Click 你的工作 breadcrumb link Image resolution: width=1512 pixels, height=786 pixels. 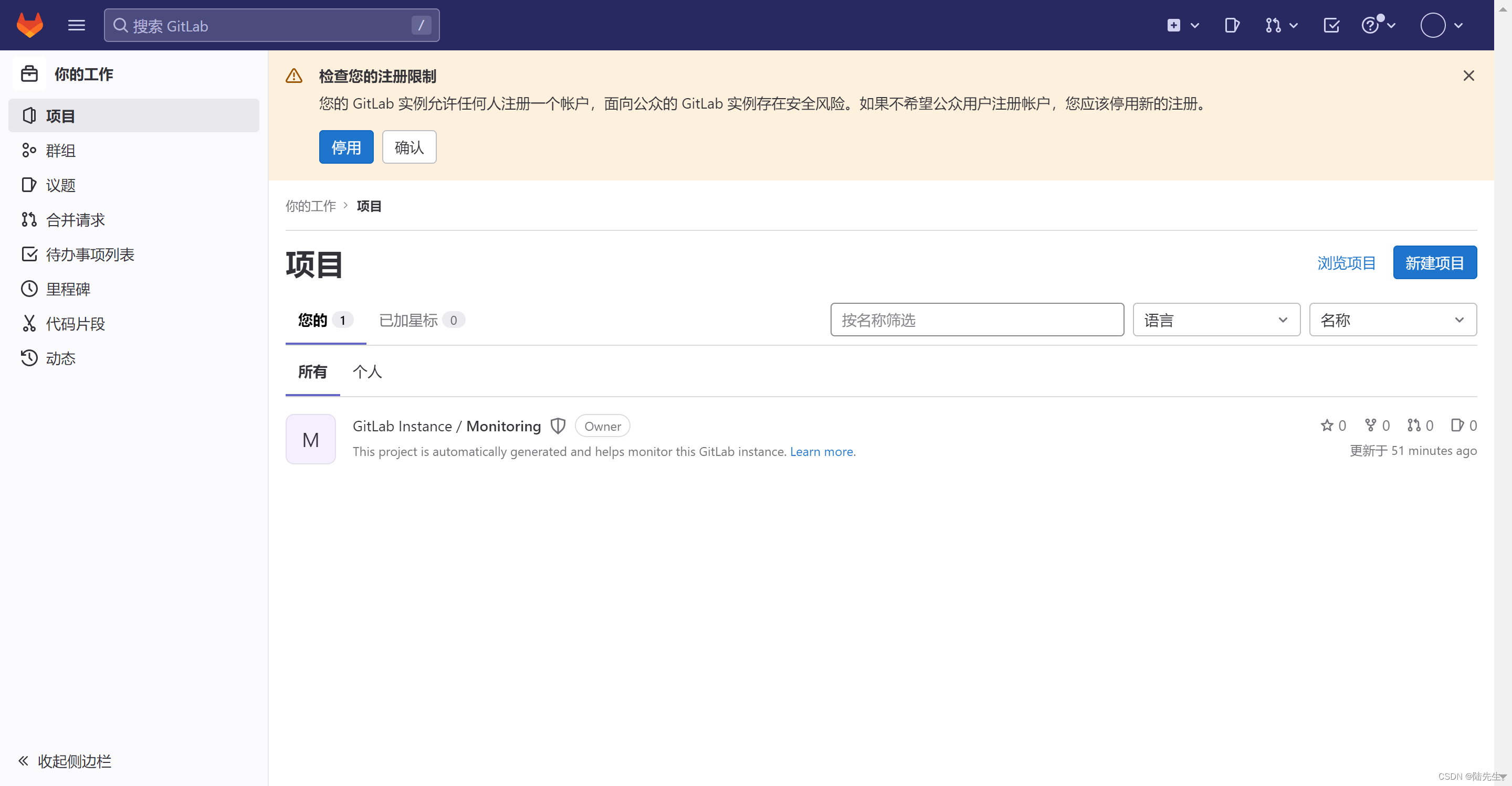click(310, 206)
